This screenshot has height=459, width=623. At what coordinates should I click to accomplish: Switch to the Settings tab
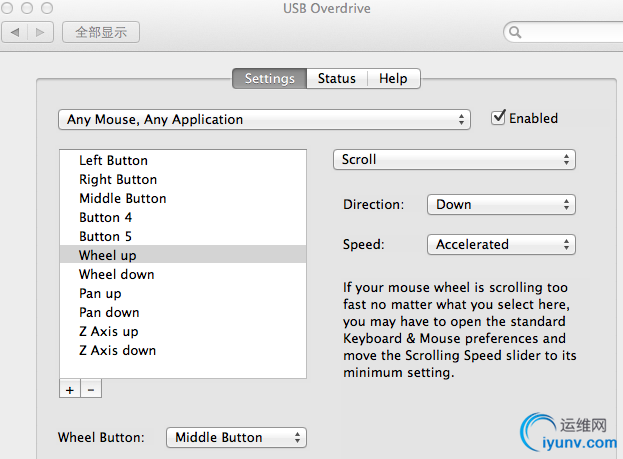(269, 78)
